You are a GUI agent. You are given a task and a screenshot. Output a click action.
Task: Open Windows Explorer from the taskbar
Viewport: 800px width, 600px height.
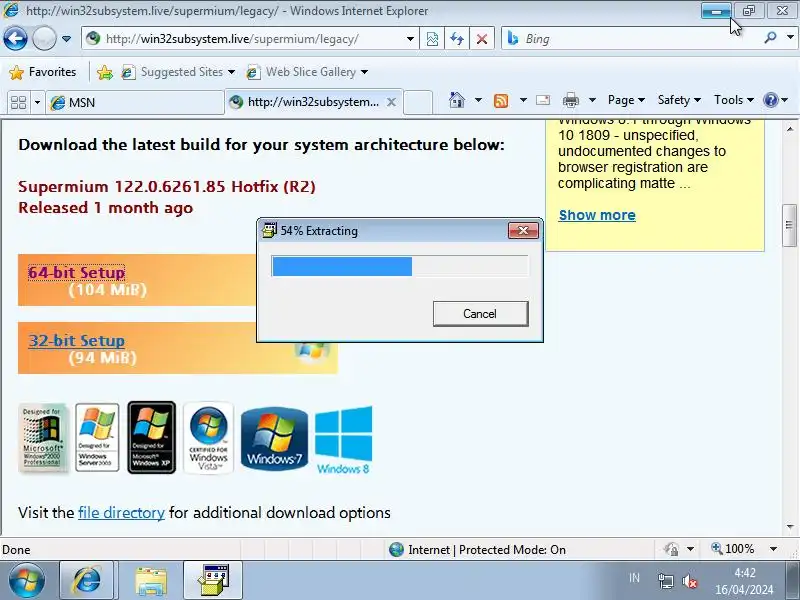[151, 581]
